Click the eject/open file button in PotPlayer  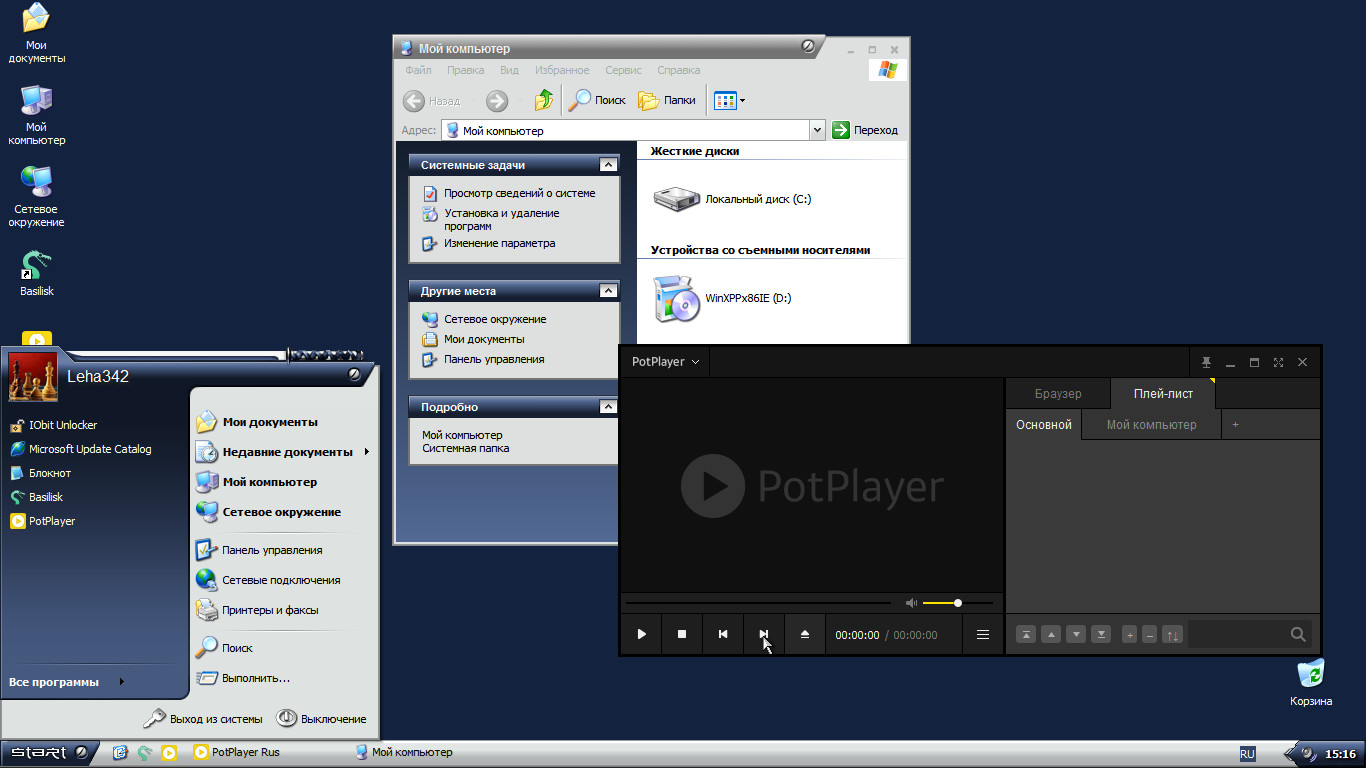805,634
